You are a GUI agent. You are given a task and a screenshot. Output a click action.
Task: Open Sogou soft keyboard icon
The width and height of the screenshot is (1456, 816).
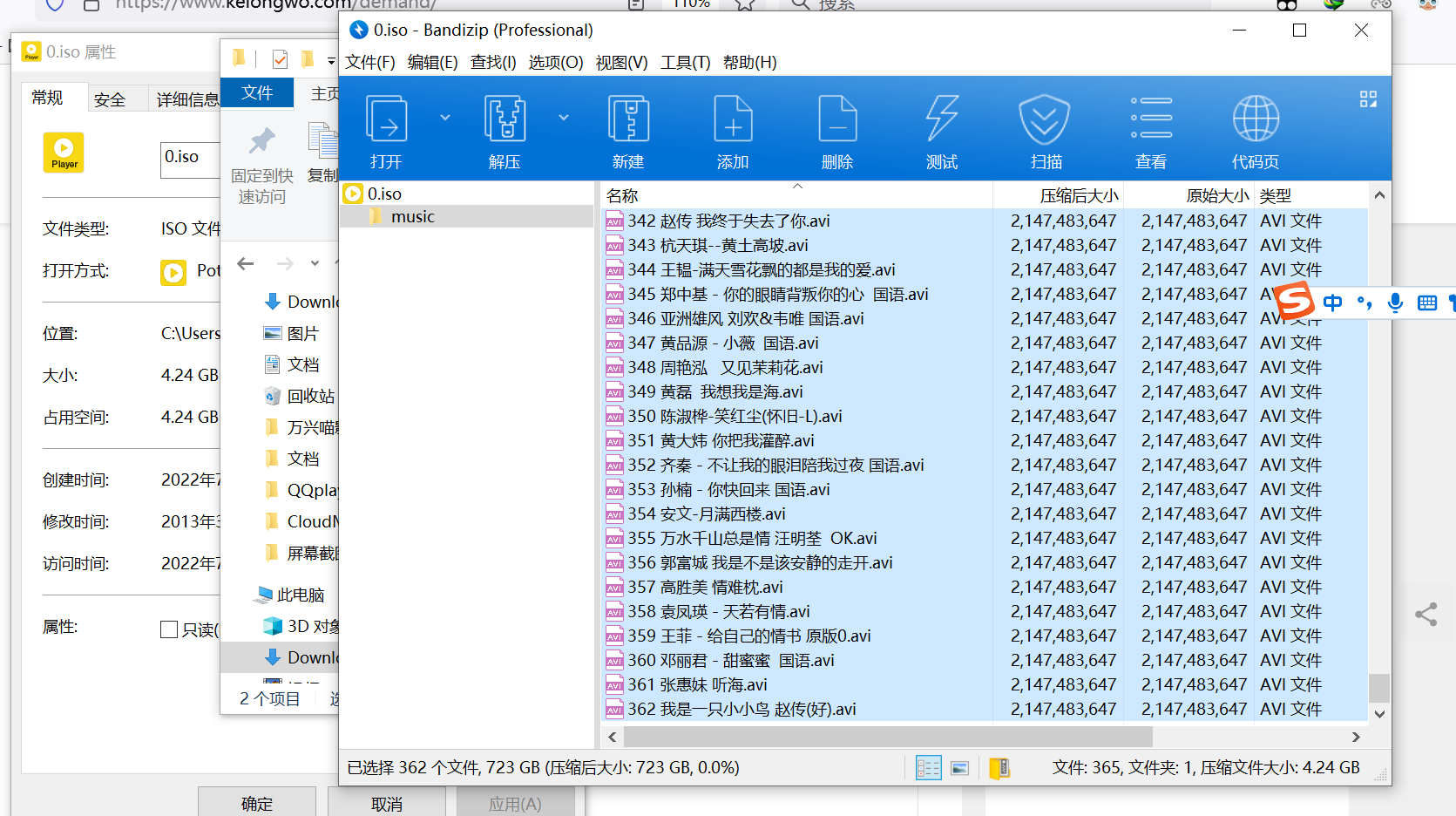point(1427,303)
